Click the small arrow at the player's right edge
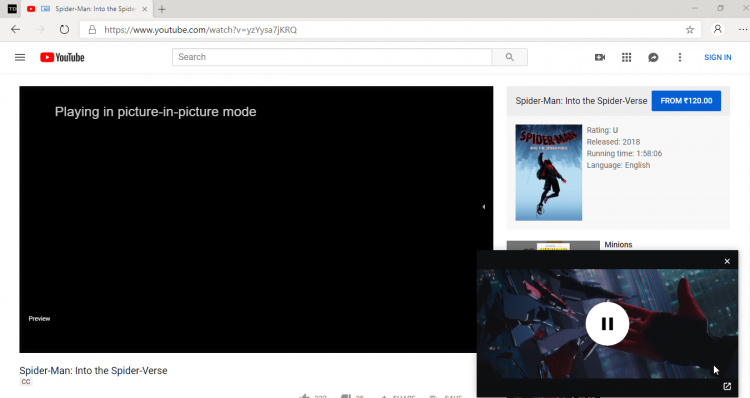This screenshot has width=750, height=398. tap(484, 207)
